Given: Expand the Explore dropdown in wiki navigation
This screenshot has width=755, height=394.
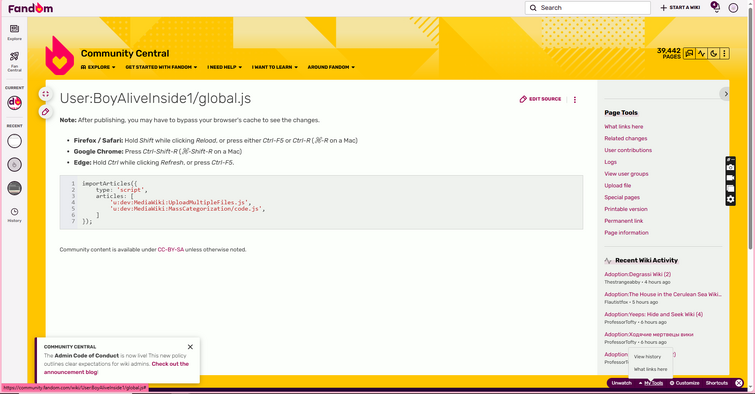Looking at the screenshot, I should [98, 67].
